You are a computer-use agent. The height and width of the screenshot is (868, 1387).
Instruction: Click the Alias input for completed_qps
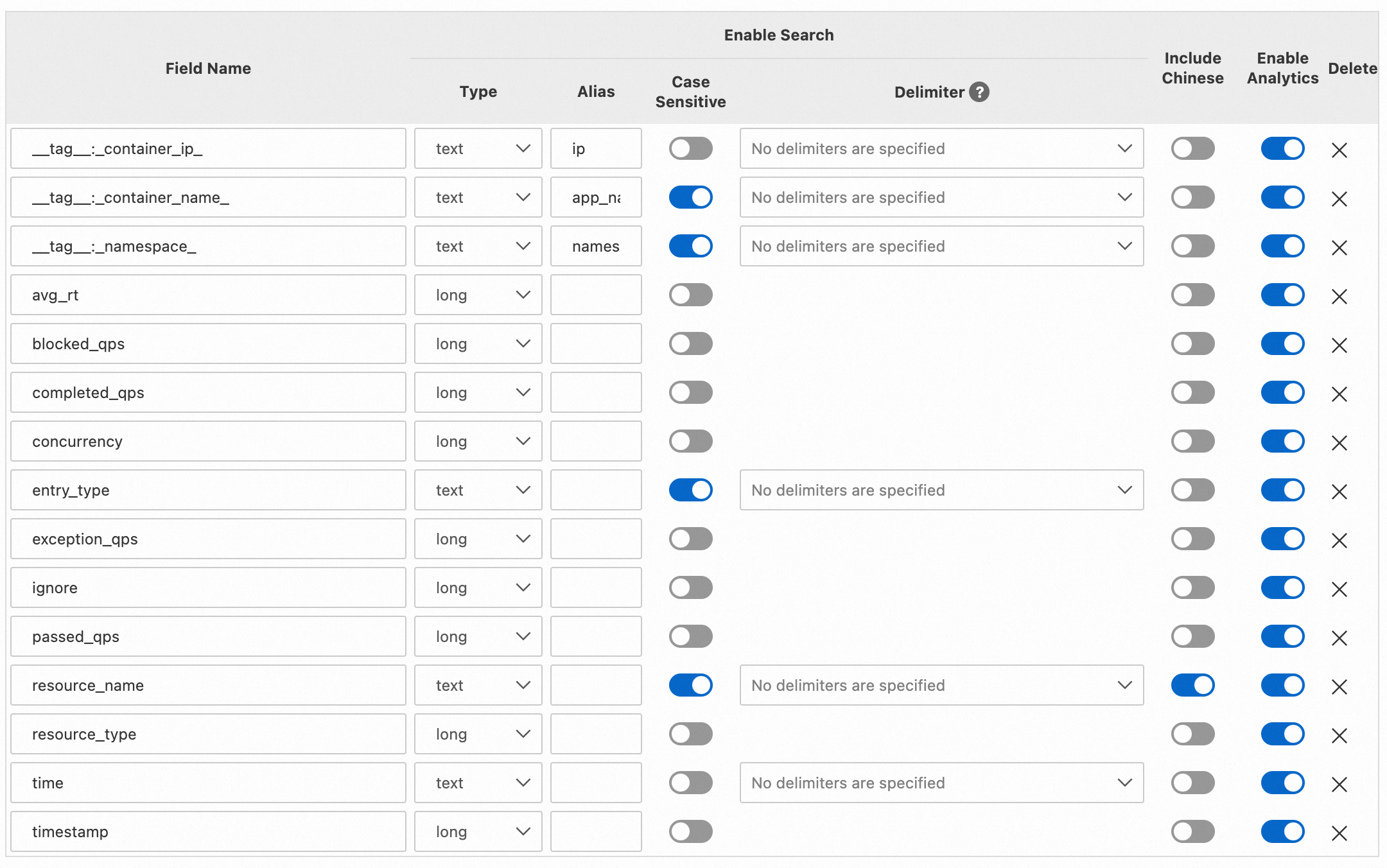pos(595,392)
